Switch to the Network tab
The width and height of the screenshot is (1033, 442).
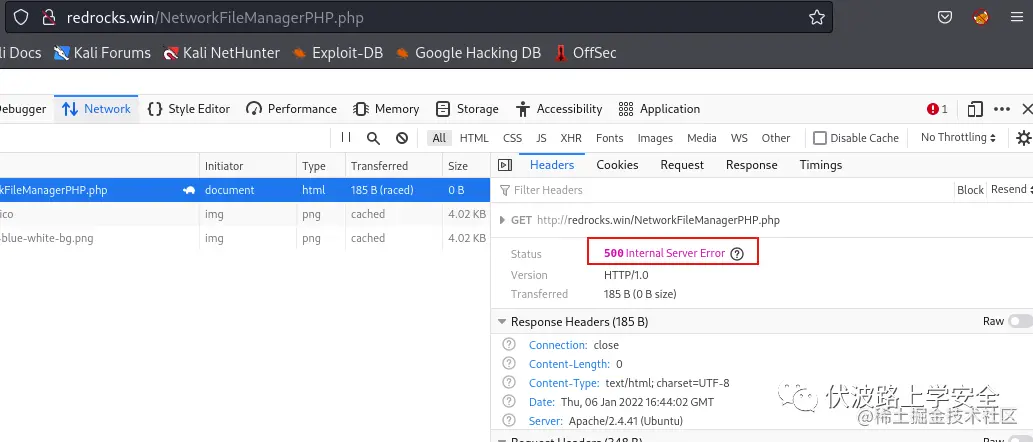(96, 109)
